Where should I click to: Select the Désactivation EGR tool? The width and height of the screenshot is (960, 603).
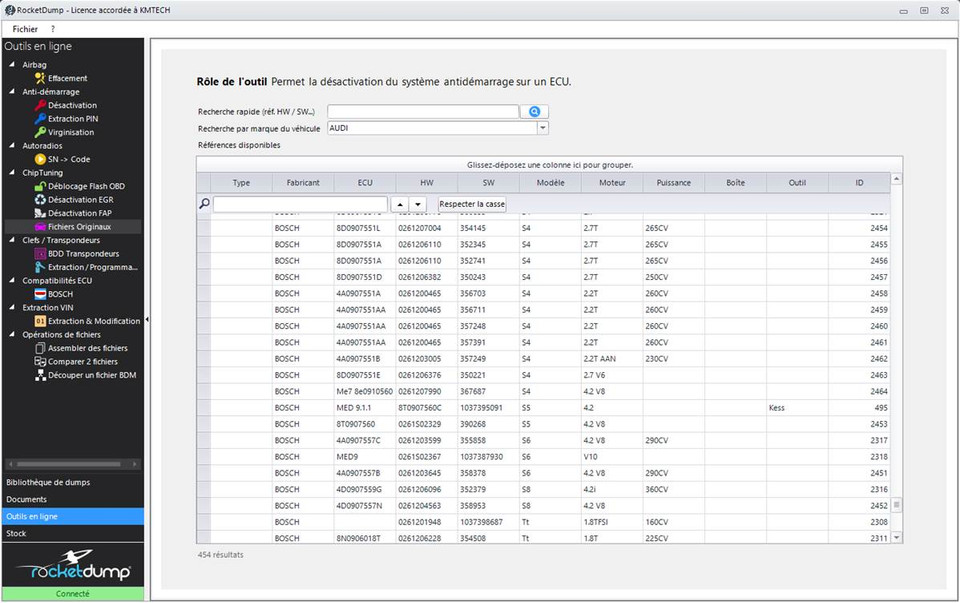pos(80,200)
